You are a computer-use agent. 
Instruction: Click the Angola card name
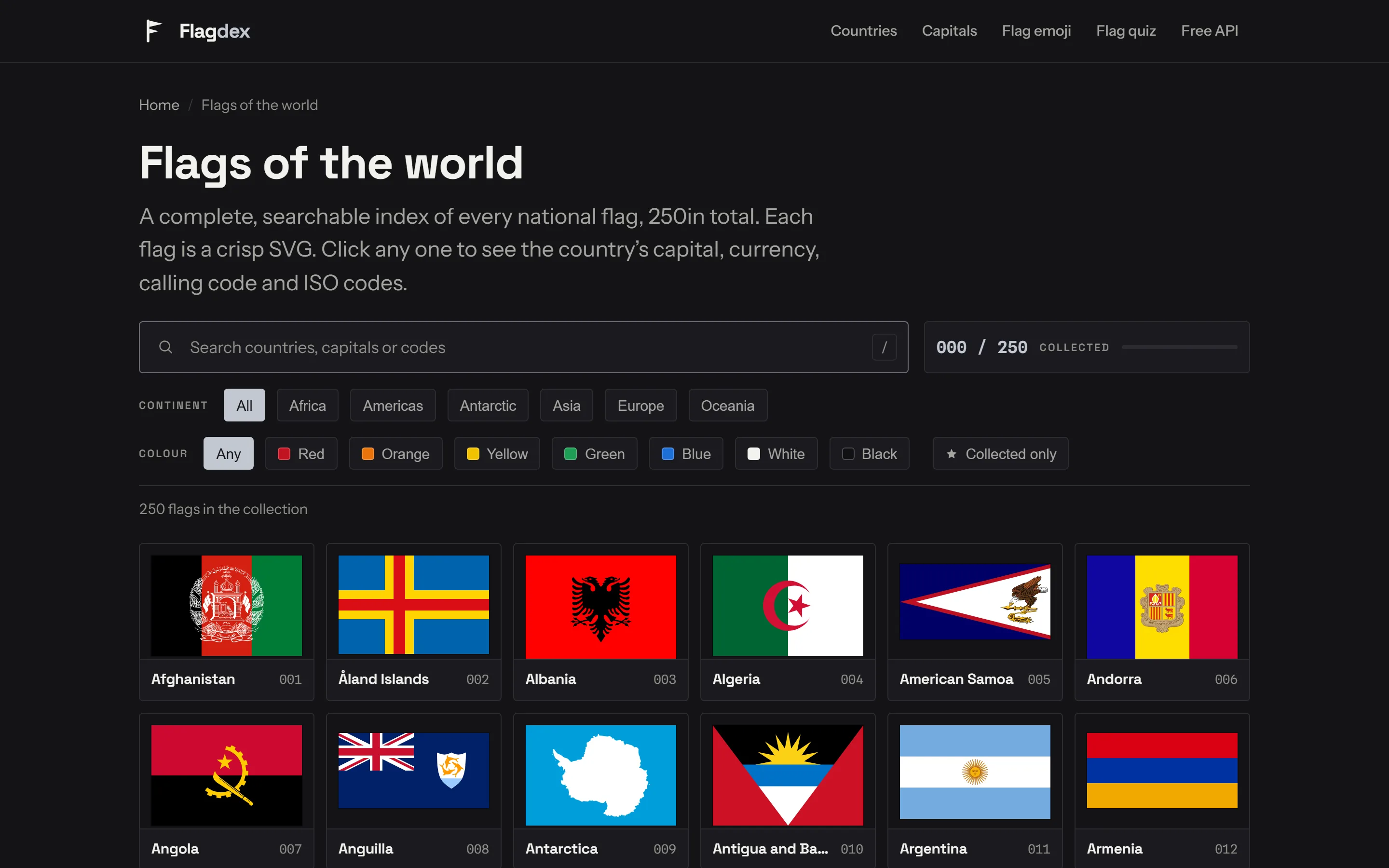click(x=175, y=849)
